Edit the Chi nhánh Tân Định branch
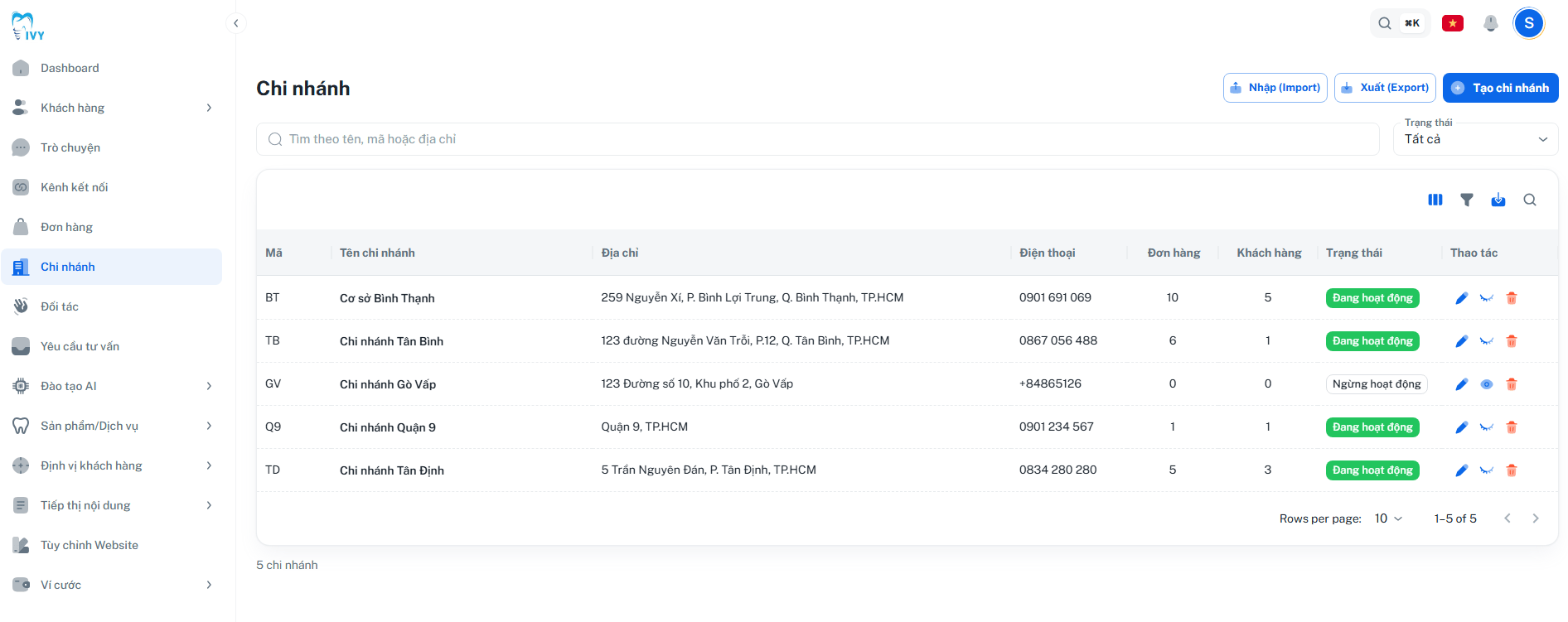 click(1462, 470)
